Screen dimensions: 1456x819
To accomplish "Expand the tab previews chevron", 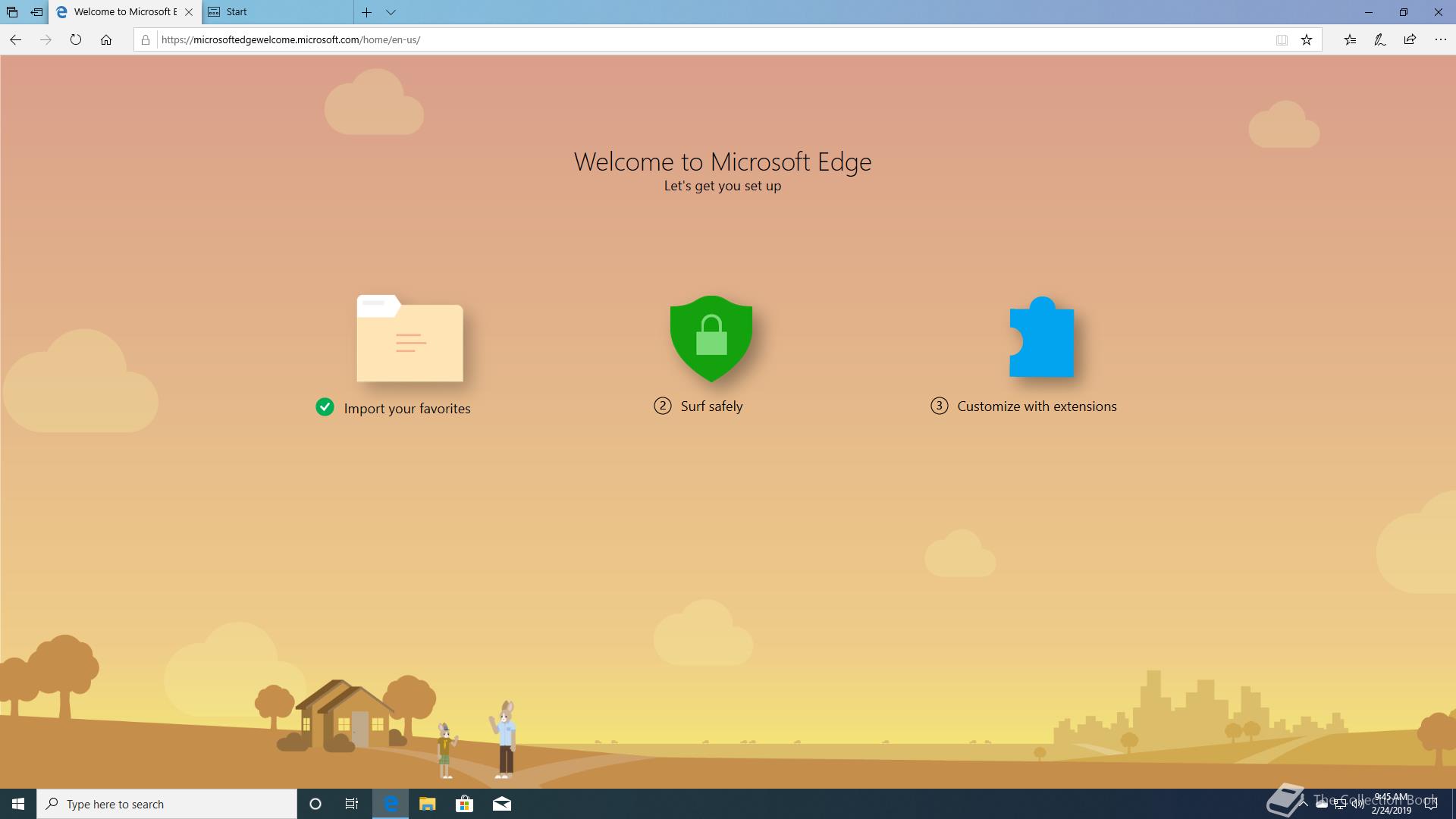I will coord(391,12).
